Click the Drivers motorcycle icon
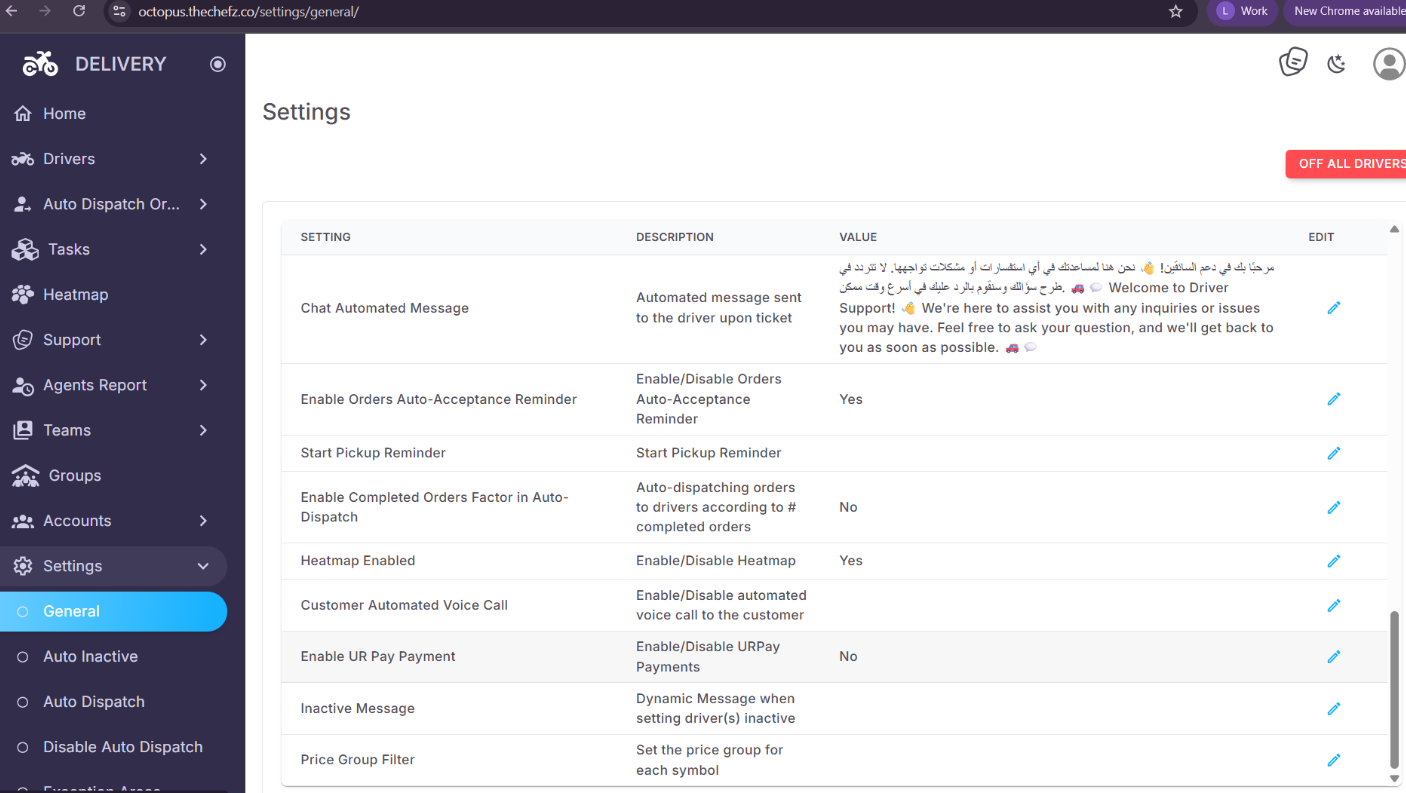This screenshot has height=793, width=1406. tap(23, 159)
